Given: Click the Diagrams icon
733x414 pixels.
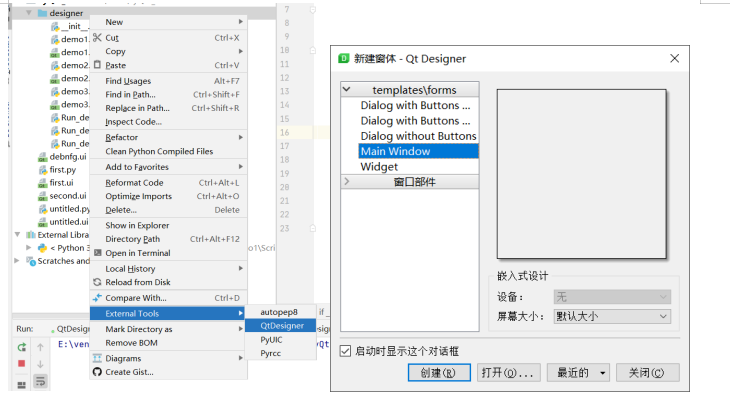Looking at the screenshot, I should 97,358.
